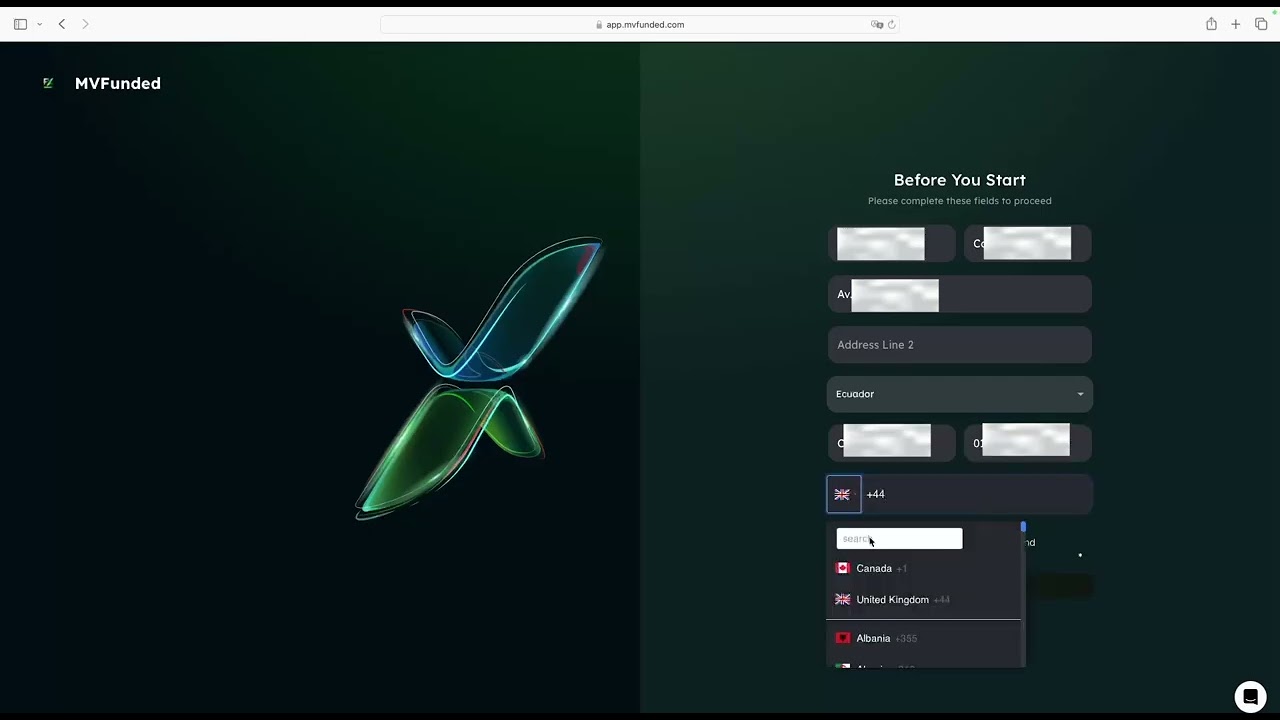Open the Ecuador country dropdown
Viewport: 1280px width, 720px height.
tap(960, 394)
